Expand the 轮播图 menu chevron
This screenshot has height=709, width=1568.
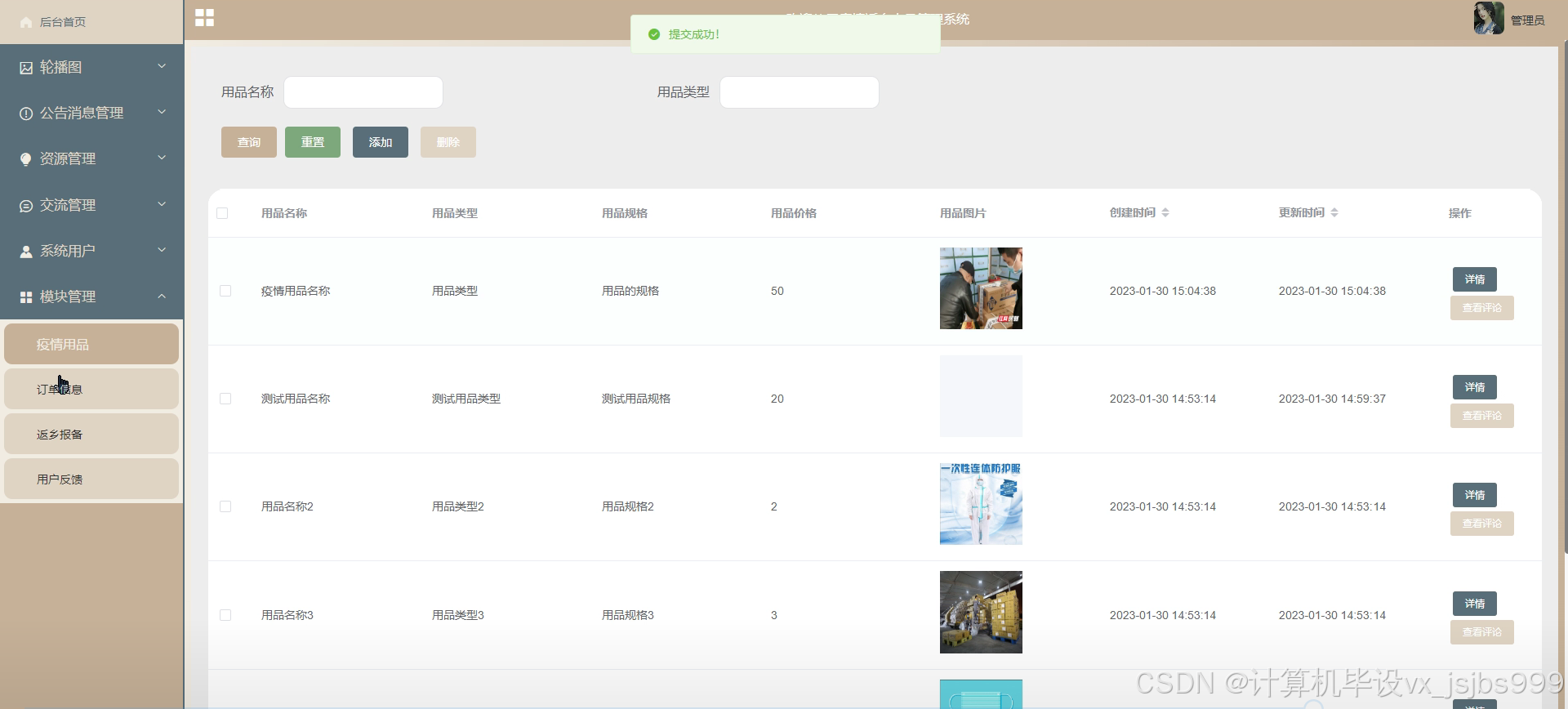pos(162,66)
